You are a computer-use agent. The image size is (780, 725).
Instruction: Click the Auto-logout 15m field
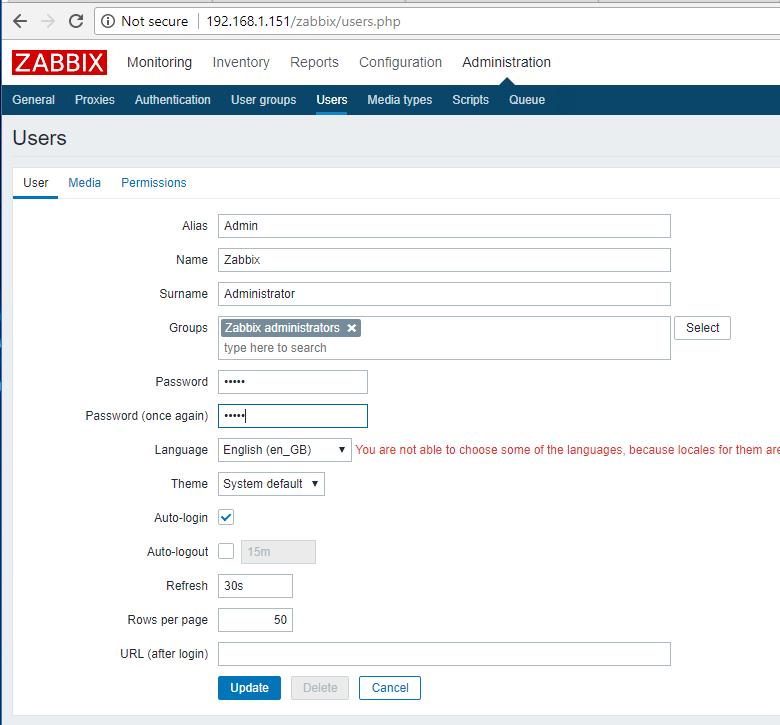278,552
